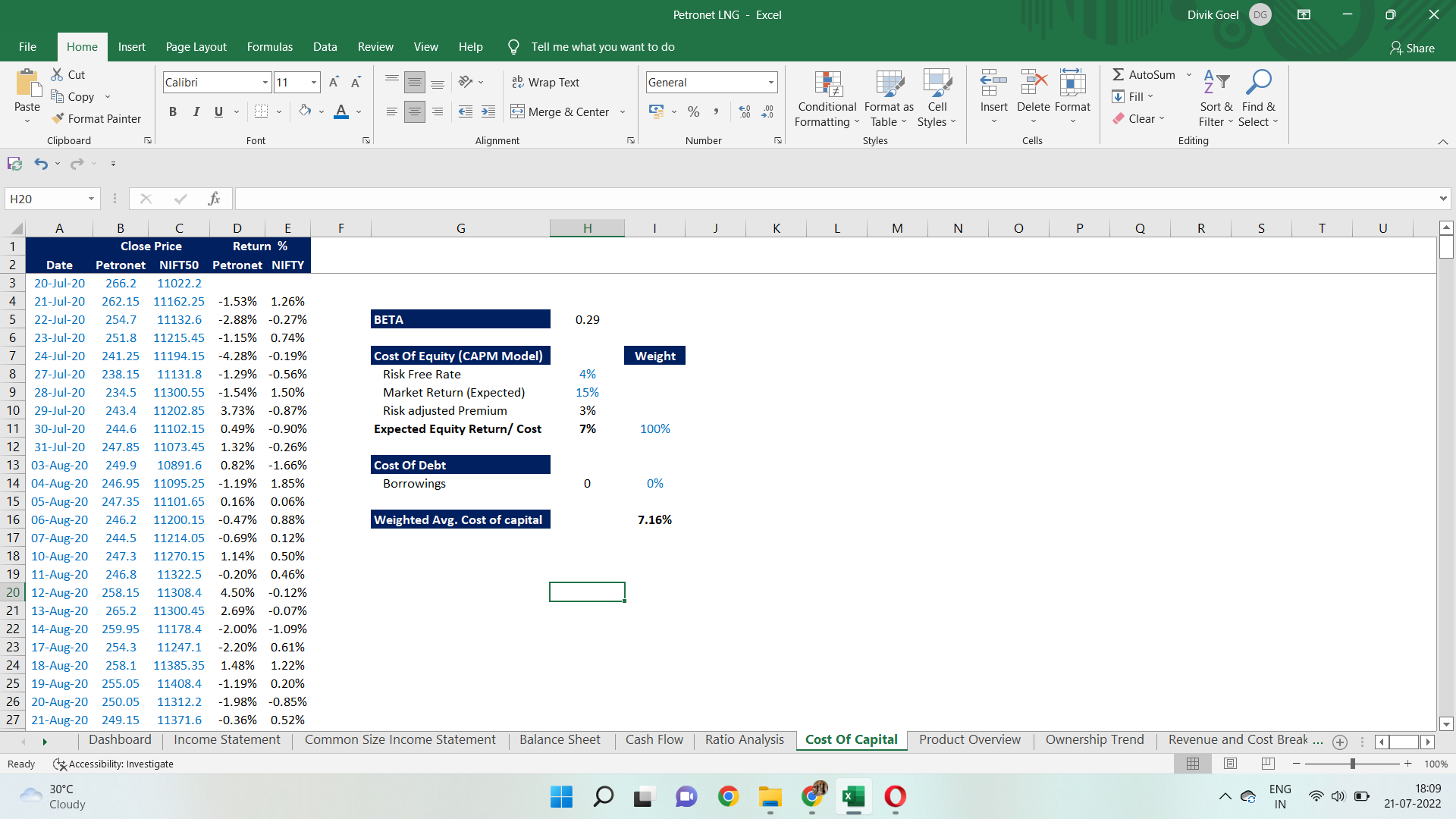Click the Delete cells icon
The image size is (1456, 819).
click(x=1033, y=82)
